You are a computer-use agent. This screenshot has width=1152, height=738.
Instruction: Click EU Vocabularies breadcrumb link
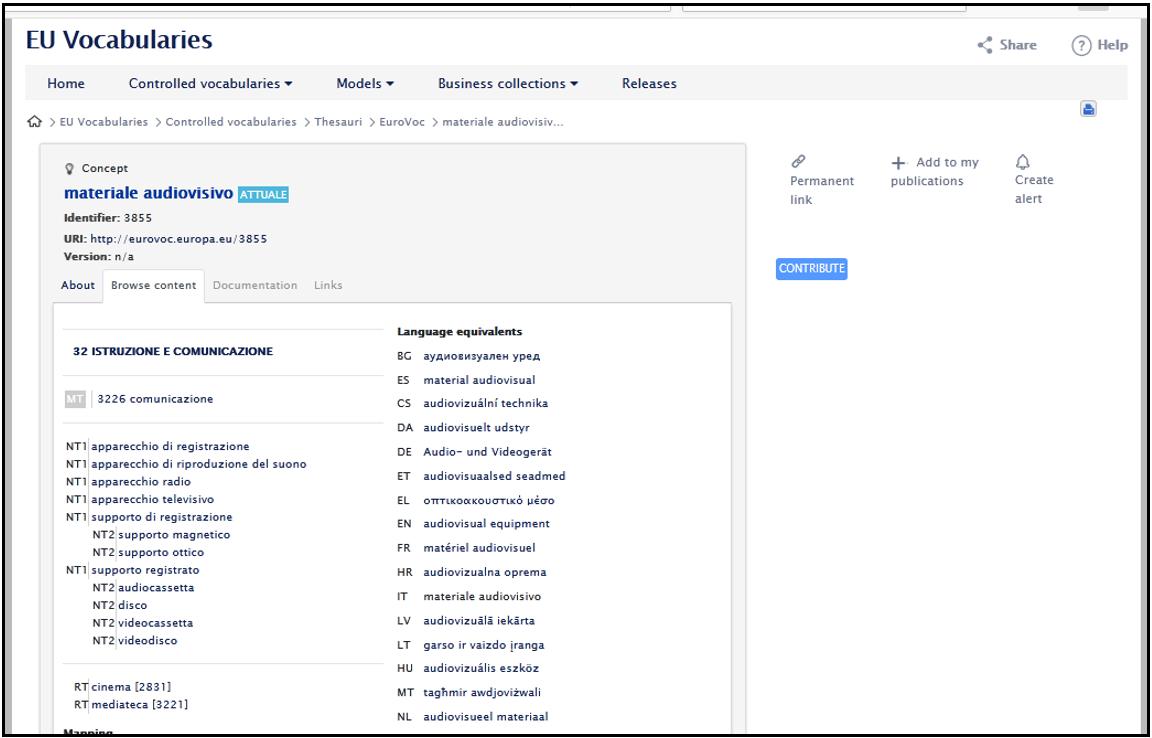(104, 122)
